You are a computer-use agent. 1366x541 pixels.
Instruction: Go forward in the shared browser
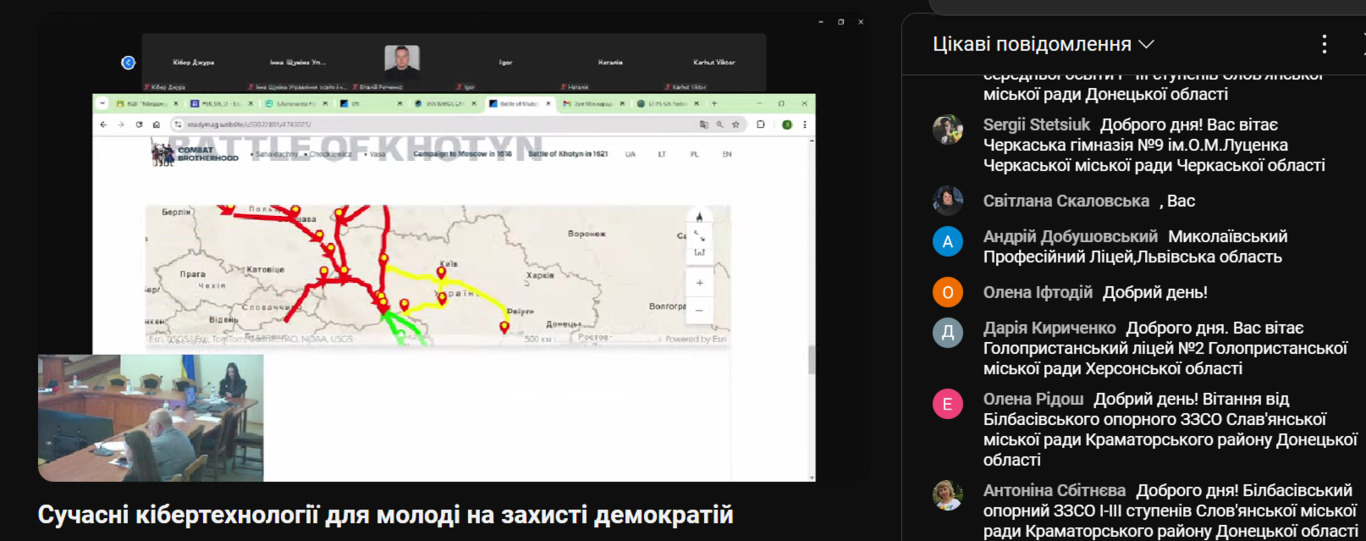121,124
